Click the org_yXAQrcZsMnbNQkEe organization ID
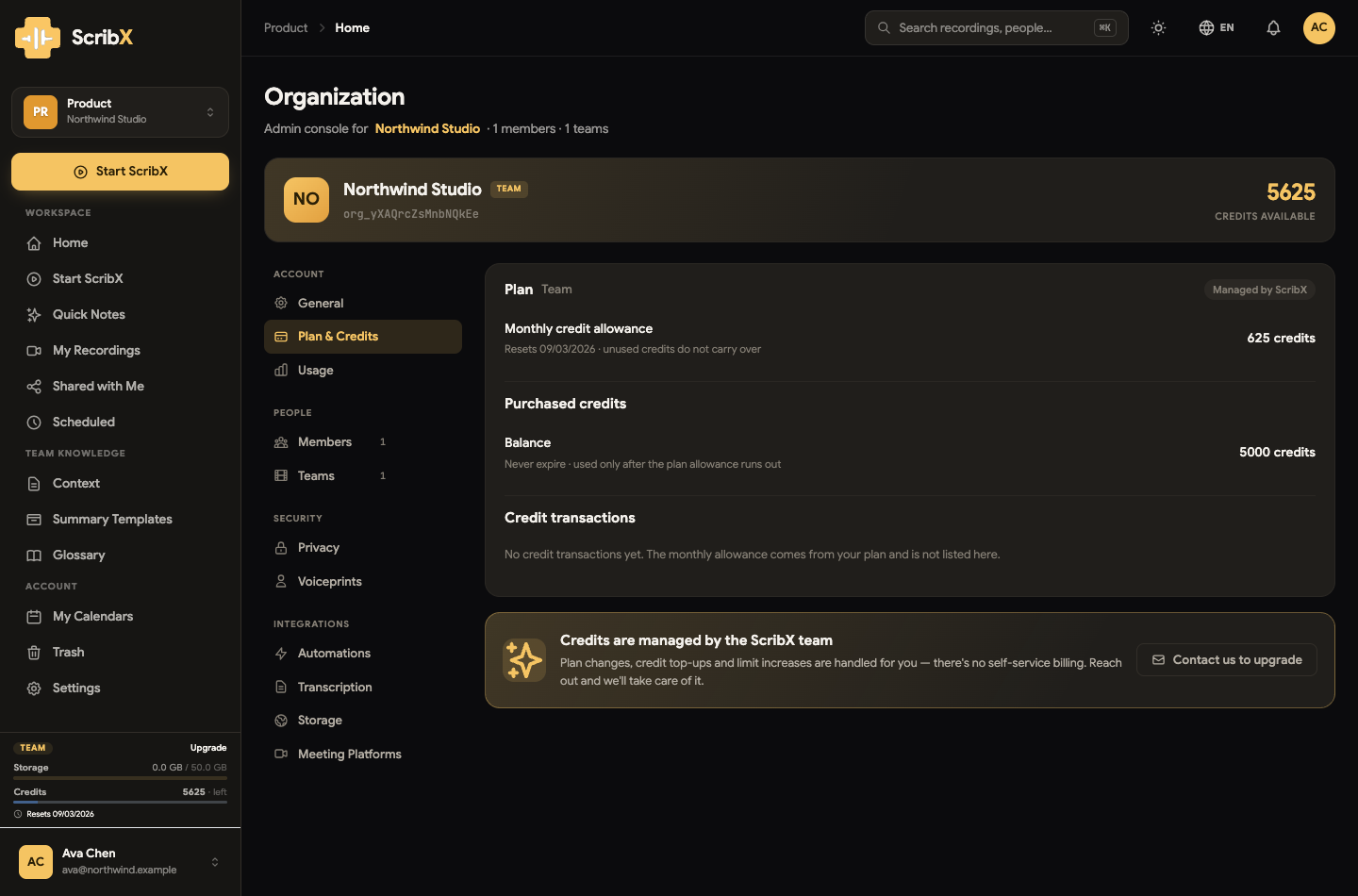Viewport: 1358px width, 896px height. 411,214
